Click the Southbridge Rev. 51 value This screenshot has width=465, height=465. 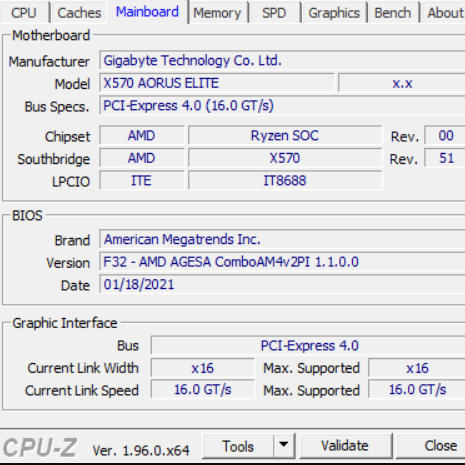coord(445,158)
